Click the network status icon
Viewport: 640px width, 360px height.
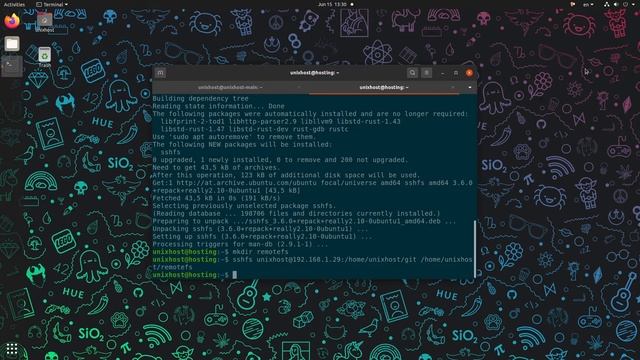tap(607, 4)
